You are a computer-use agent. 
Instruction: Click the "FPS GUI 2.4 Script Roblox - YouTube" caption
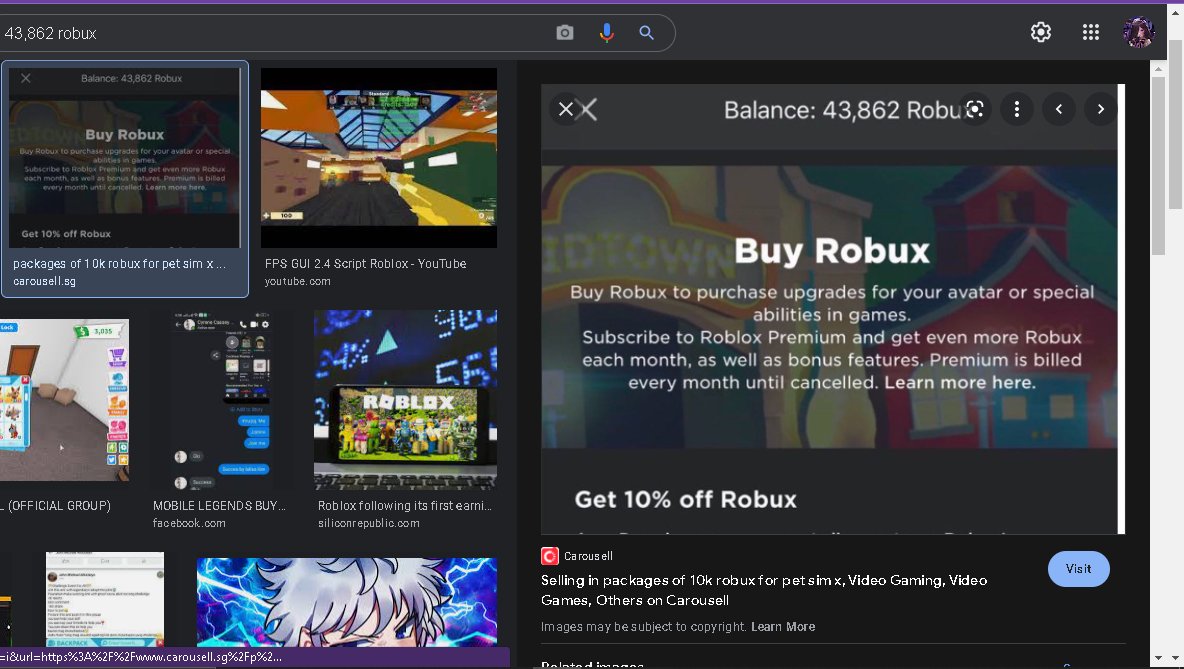pyautogui.click(x=365, y=264)
